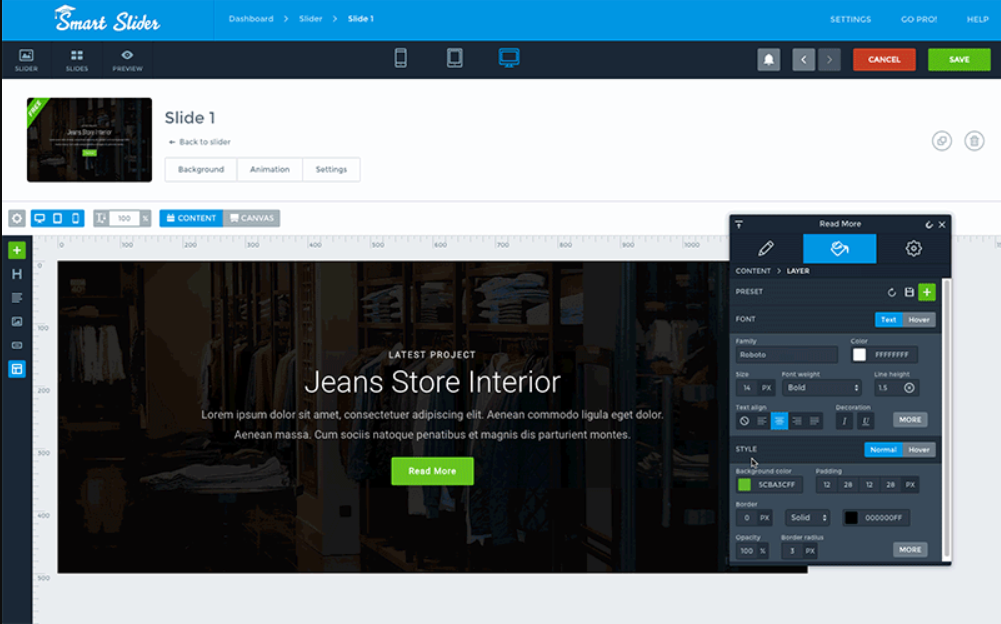Click the red Cancel button
The width and height of the screenshot is (1001, 624).
click(884, 59)
